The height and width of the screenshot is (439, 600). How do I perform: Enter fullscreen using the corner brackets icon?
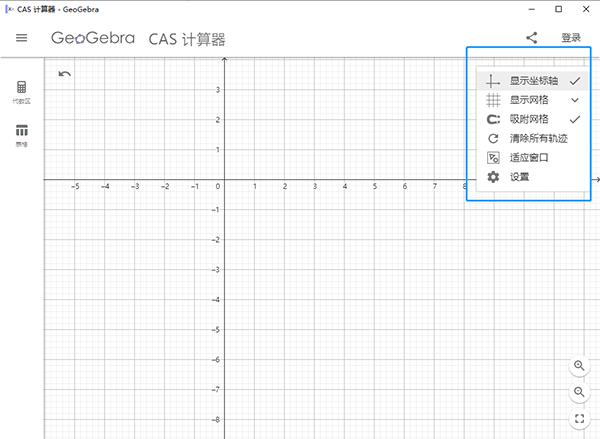pyautogui.click(x=580, y=420)
